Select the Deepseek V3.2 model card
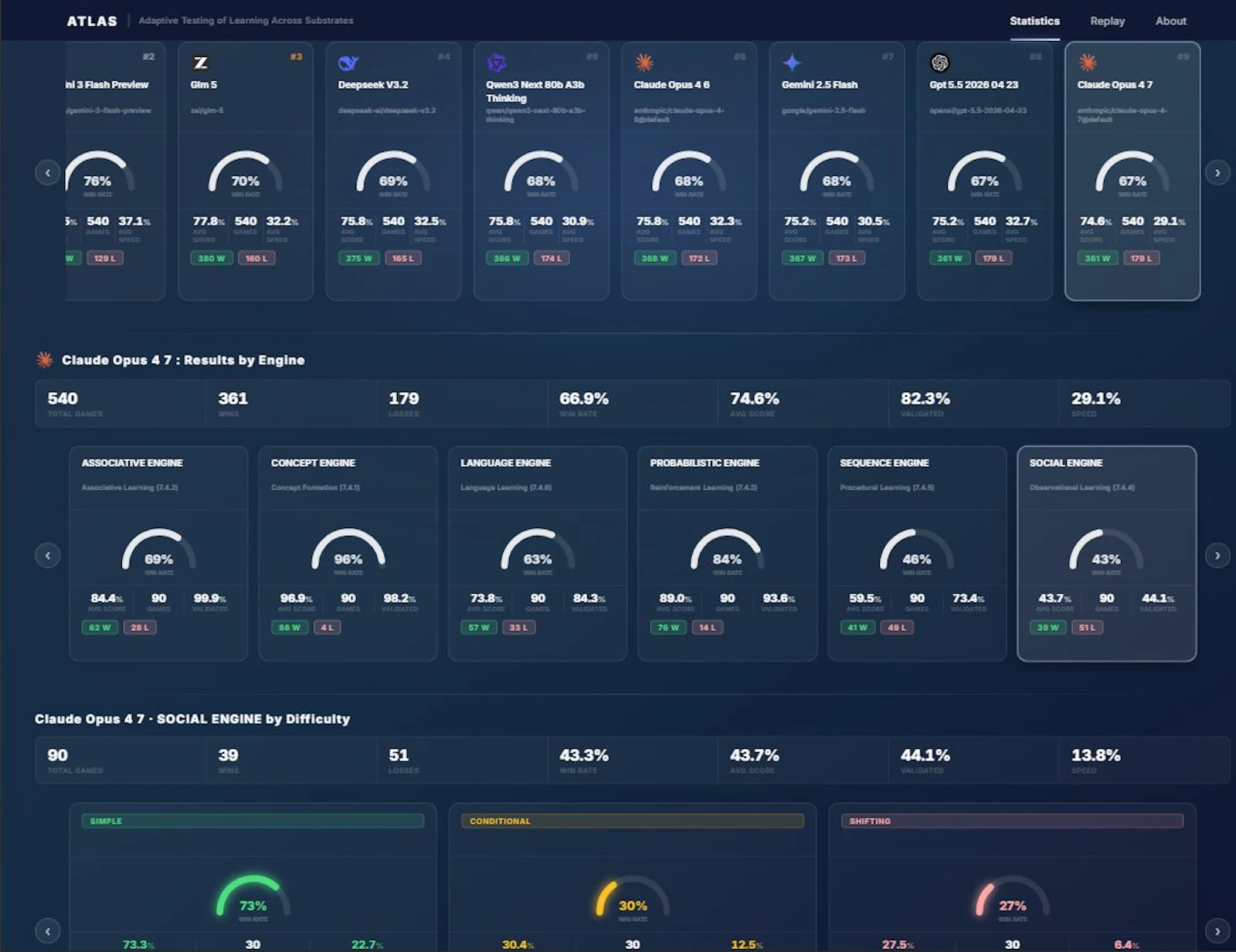The width and height of the screenshot is (1236, 952). [x=393, y=171]
